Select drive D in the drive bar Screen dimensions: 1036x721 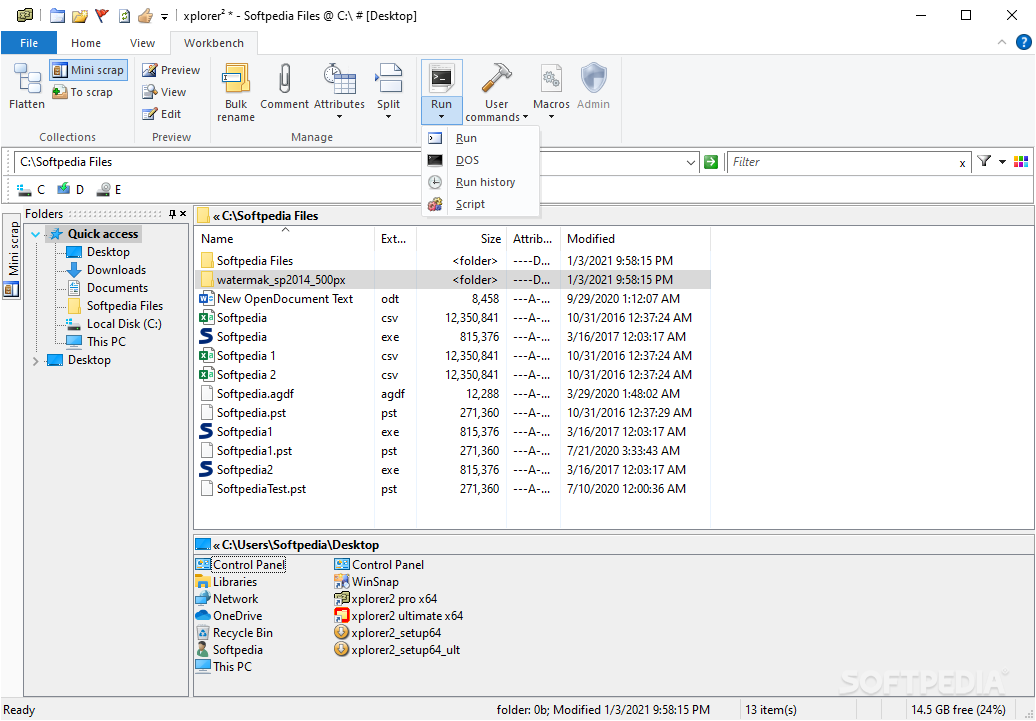70,190
